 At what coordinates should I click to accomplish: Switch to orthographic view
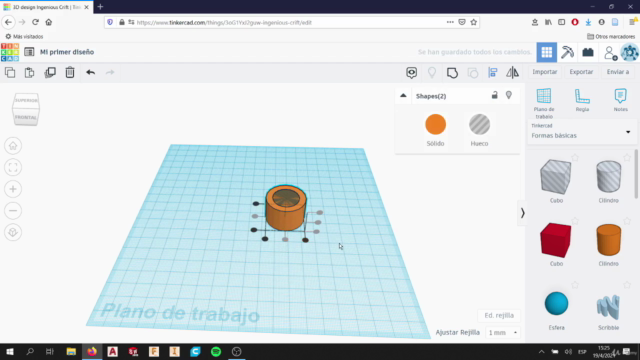[13, 232]
